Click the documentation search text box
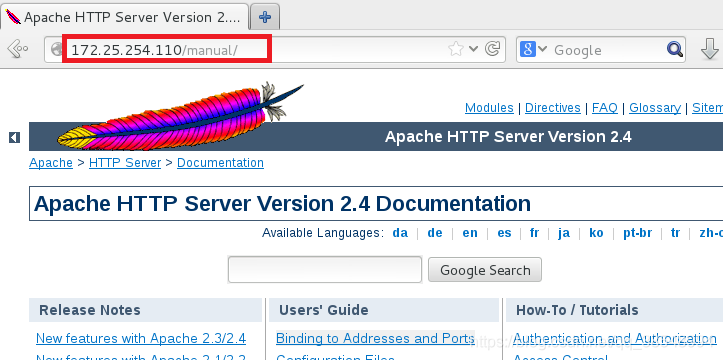The height and width of the screenshot is (360, 723). pos(325,270)
